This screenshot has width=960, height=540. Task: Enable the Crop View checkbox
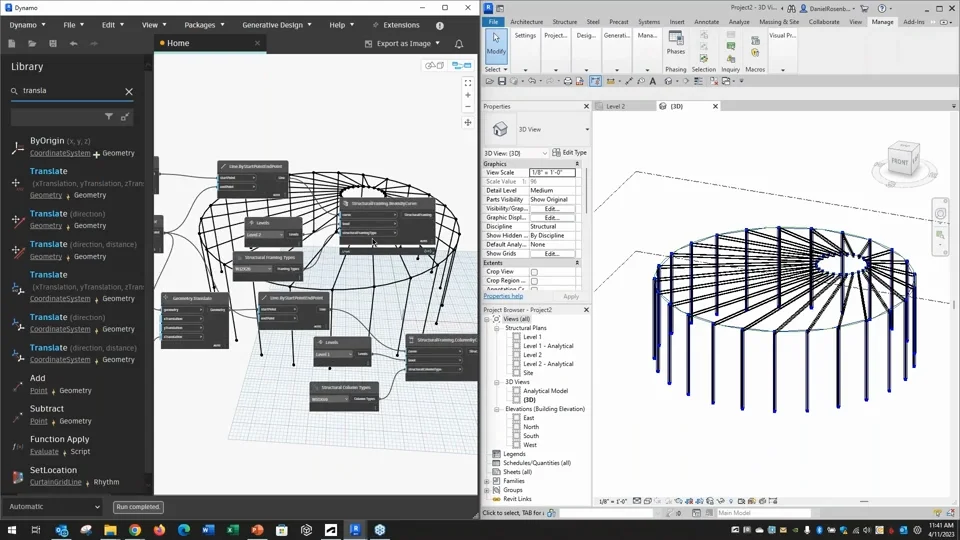click(x=534, y=272)
